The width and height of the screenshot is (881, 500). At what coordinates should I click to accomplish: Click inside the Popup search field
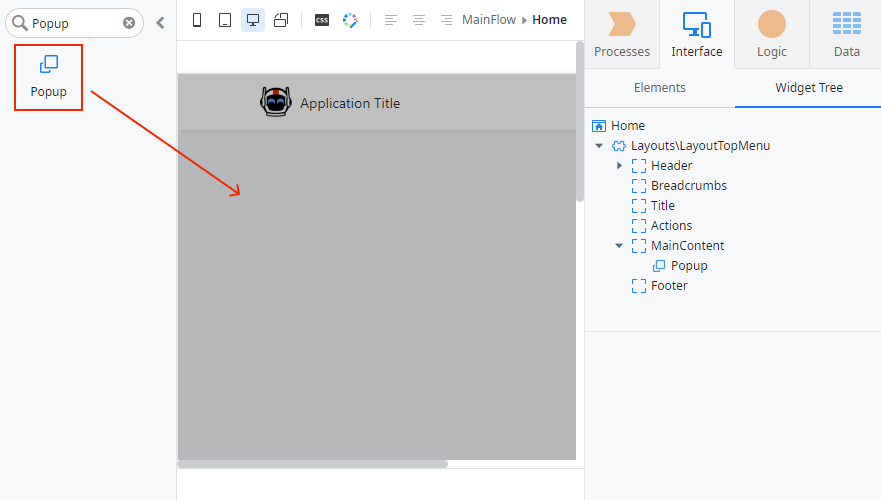75,23
